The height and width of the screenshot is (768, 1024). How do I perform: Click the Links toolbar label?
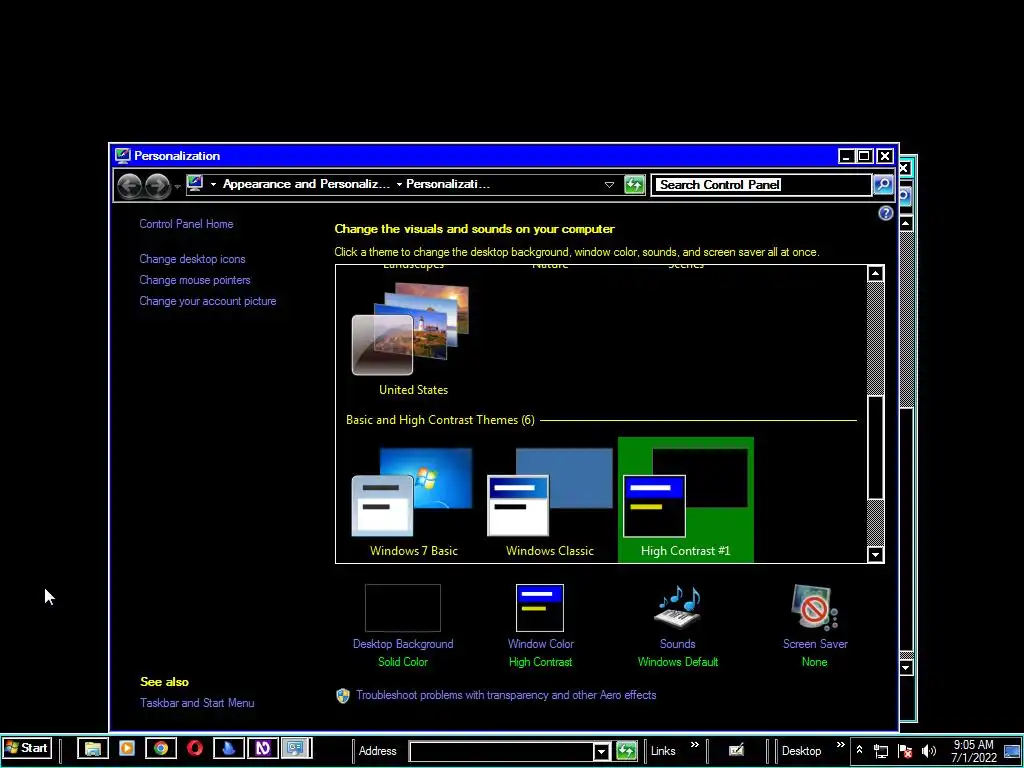point(663,751)
